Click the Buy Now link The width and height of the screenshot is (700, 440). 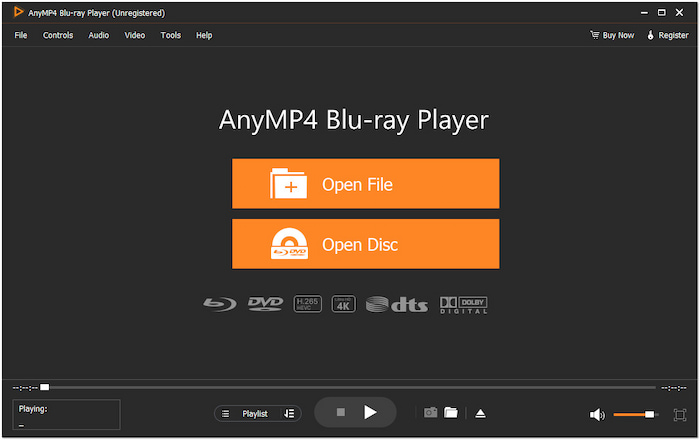click(612, 35)
